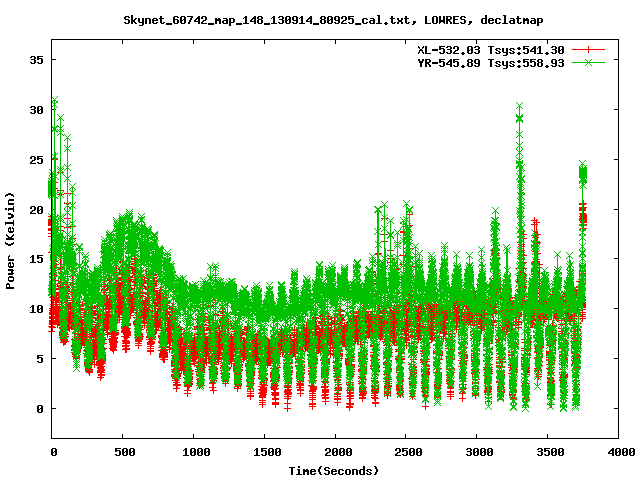
Task: Click the y-axis tick label 5
Action: (x=40, y=359)
